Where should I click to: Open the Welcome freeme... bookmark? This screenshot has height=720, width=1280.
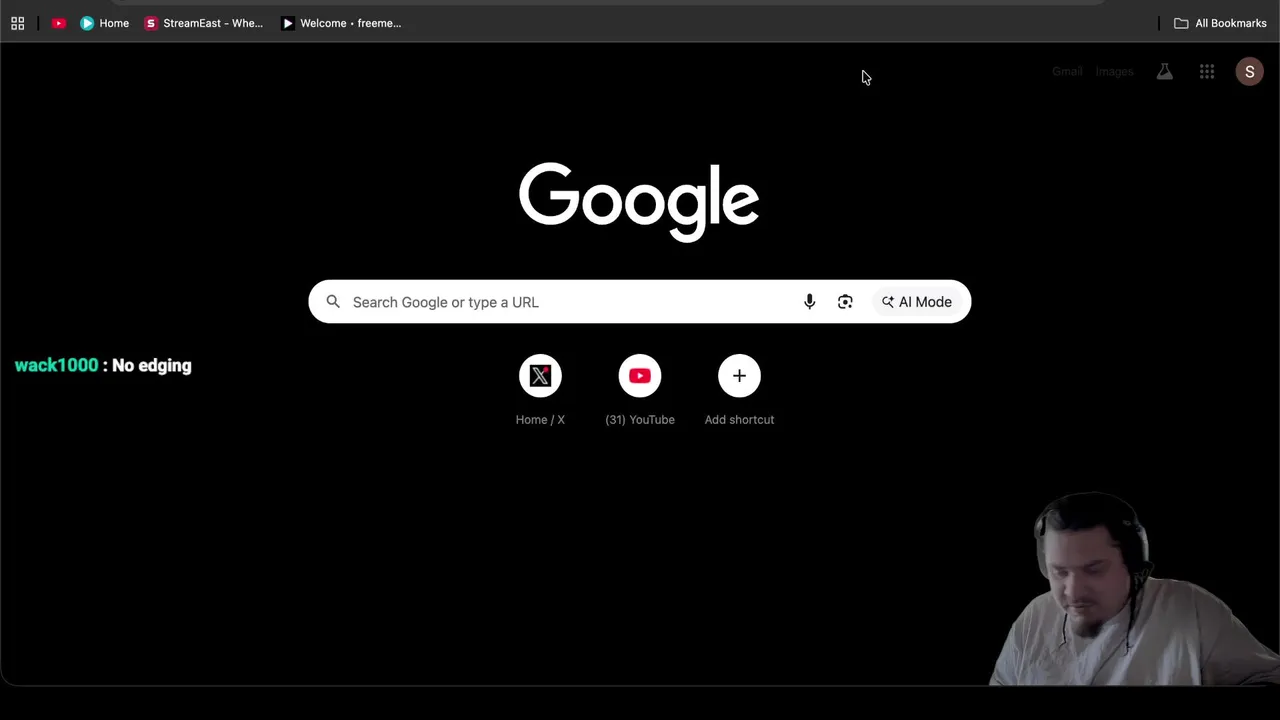(342, 23)
